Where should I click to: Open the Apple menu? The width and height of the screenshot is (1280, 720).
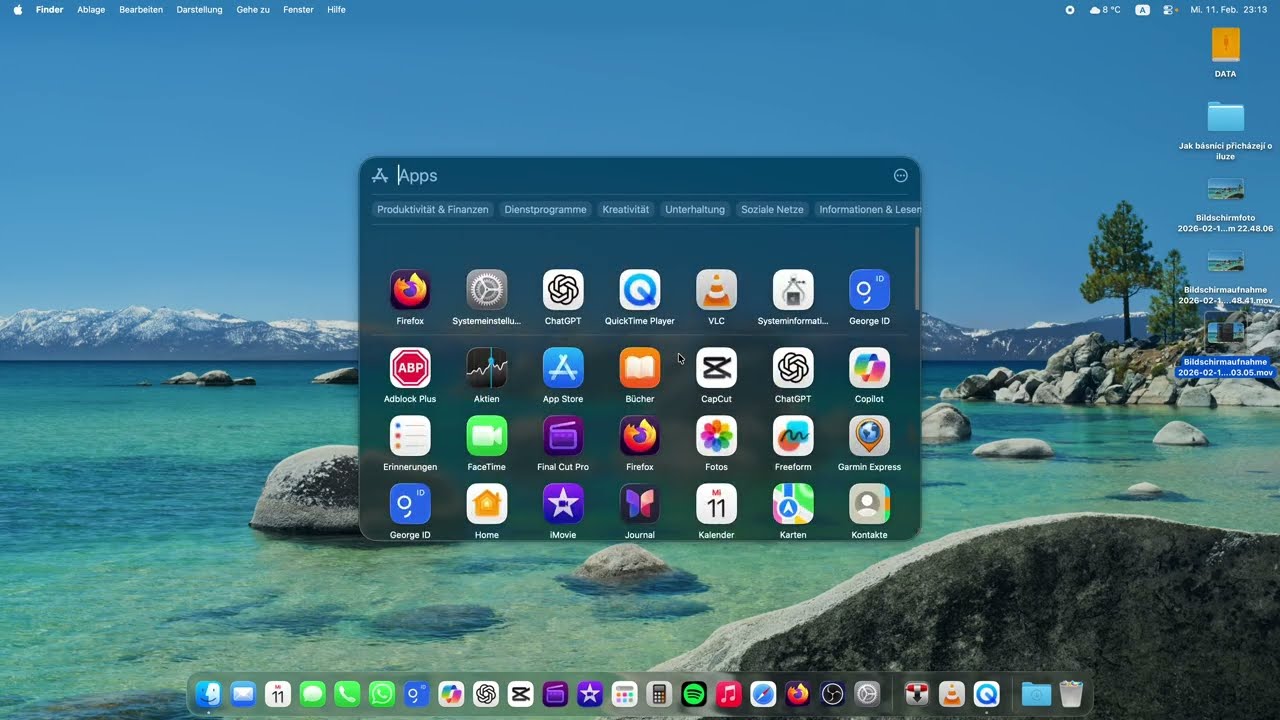[17, 9]
